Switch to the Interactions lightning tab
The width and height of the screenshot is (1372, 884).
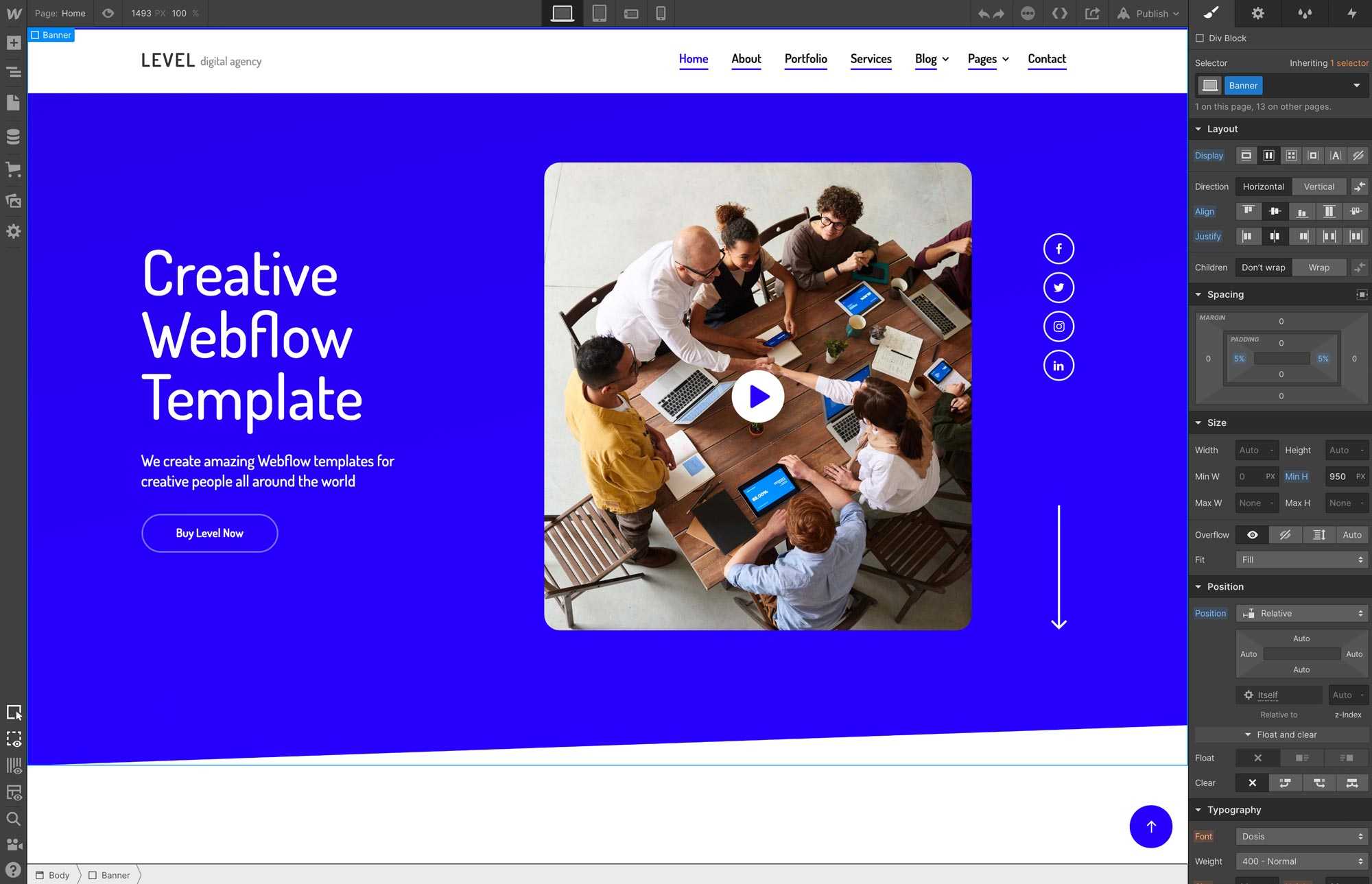pos(1351,13)
